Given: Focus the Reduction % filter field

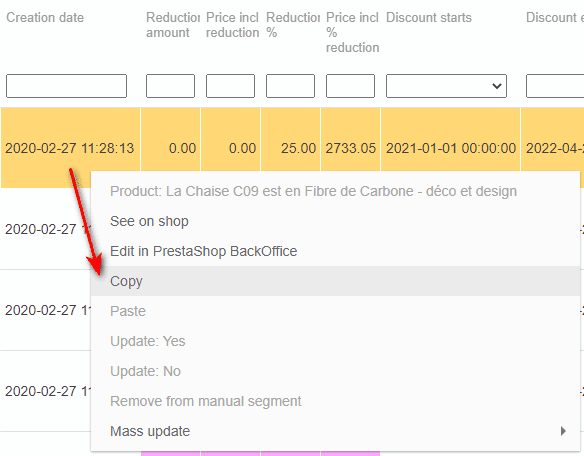Looking at the screenshot, I should point(290,86).
